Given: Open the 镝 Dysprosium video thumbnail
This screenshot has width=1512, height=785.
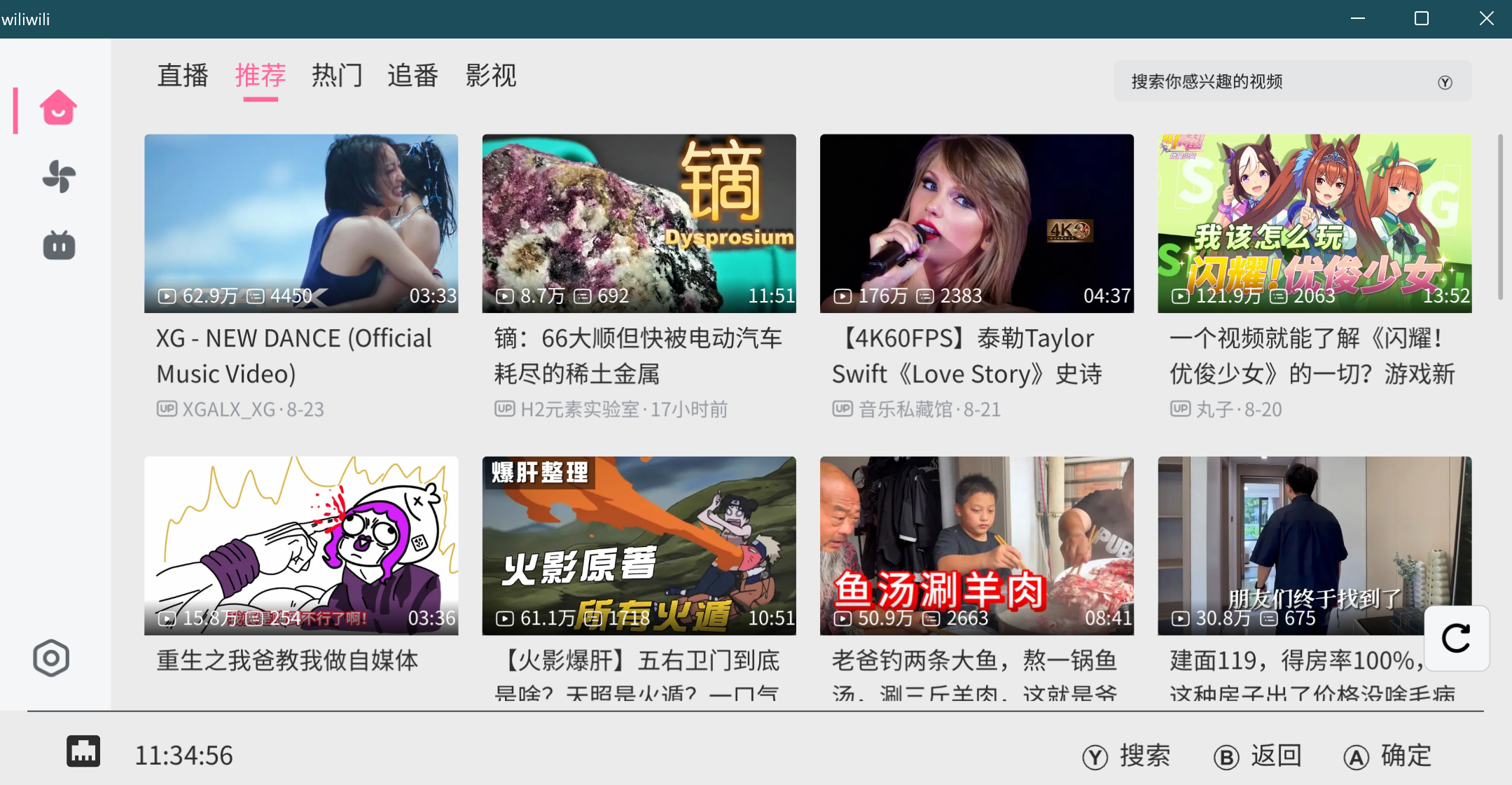Looking at the screenshot, I should point(639,223).
